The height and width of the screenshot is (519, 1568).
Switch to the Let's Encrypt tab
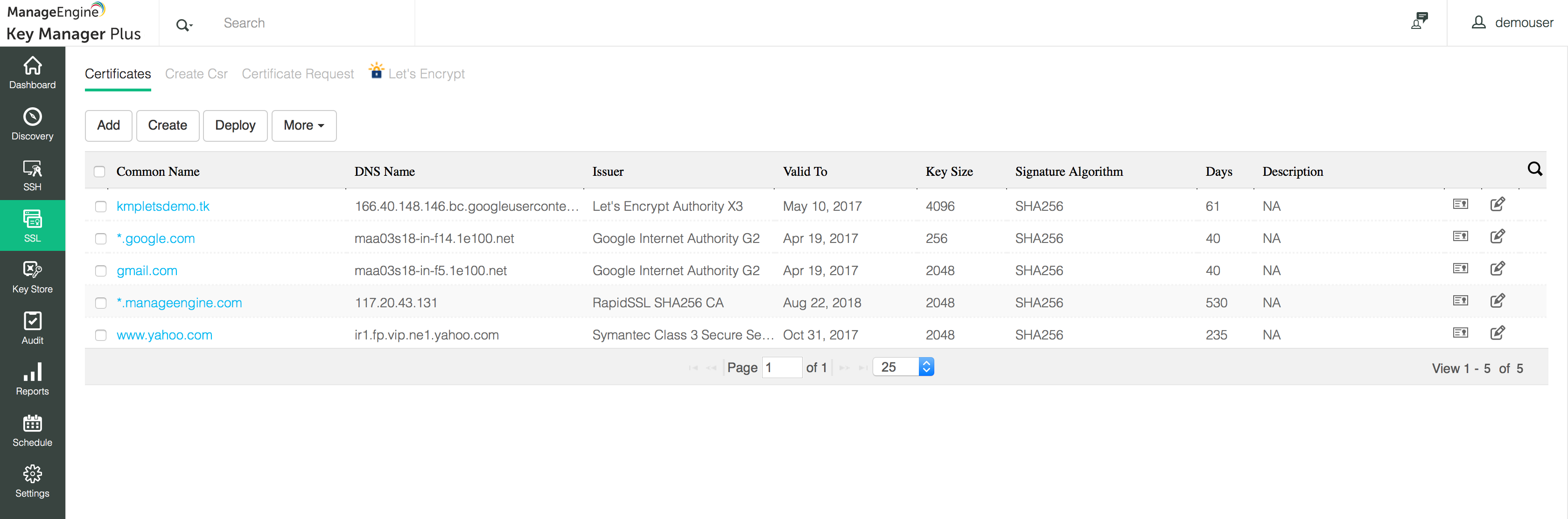[426, 74]
